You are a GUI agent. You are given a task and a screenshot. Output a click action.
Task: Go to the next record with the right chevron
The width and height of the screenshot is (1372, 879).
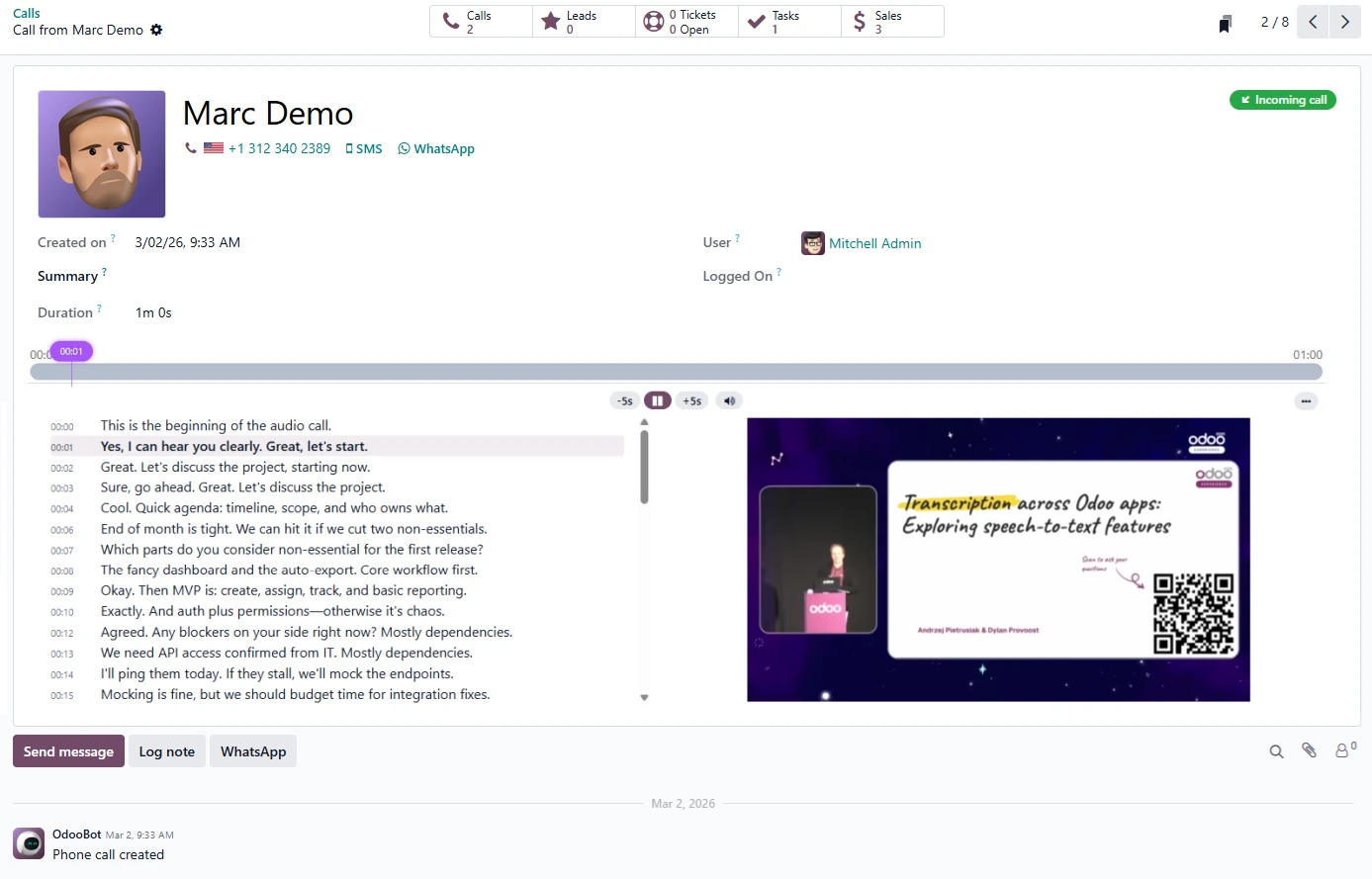pos(1344,21)
